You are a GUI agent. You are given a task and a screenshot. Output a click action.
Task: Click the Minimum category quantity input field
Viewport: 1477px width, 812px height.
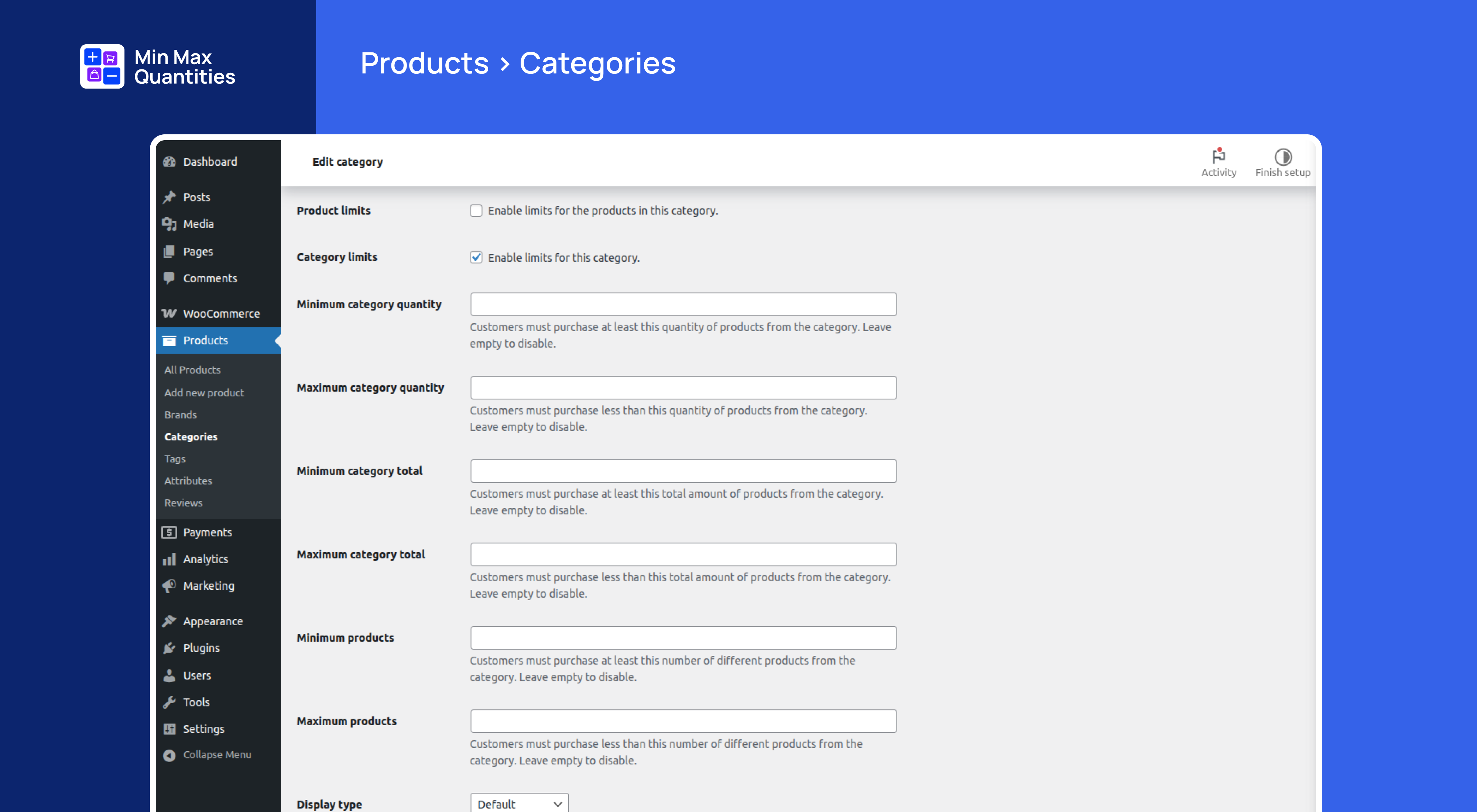coord(683,304)
